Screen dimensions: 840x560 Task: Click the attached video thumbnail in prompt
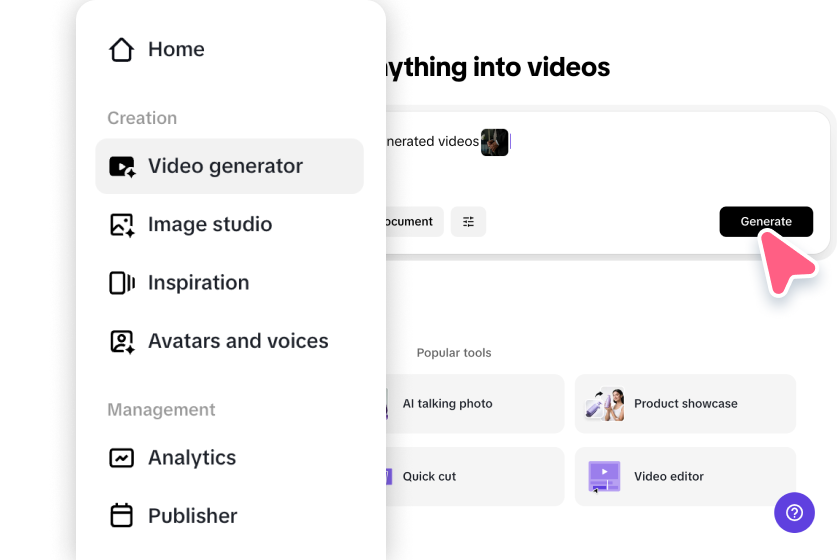pyautogui.click(x=494, y=142)
